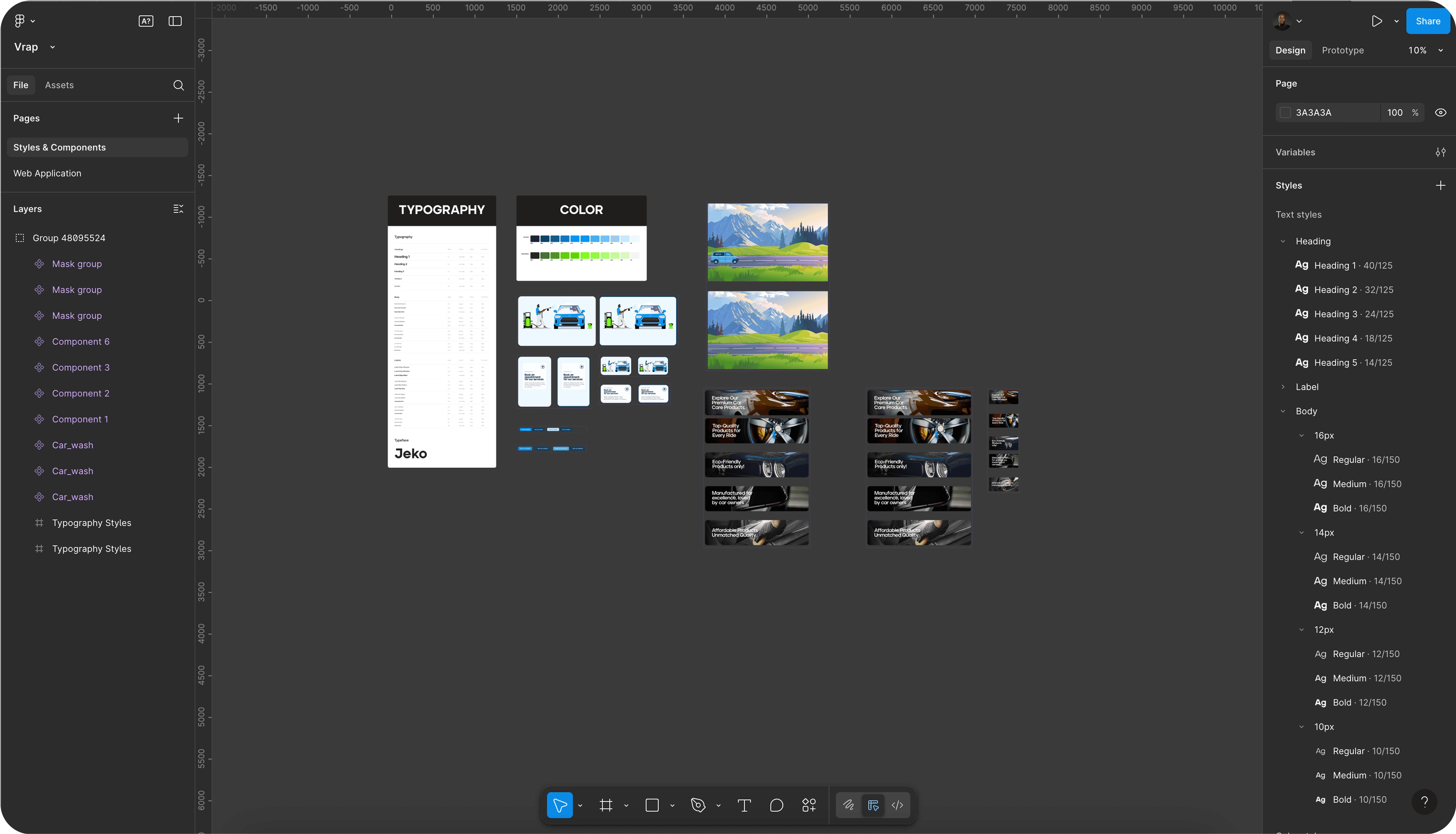The height and width of the screenshot is (834, 1456).
Task: Open the Assets tab
Action: [x=60, y=85]
